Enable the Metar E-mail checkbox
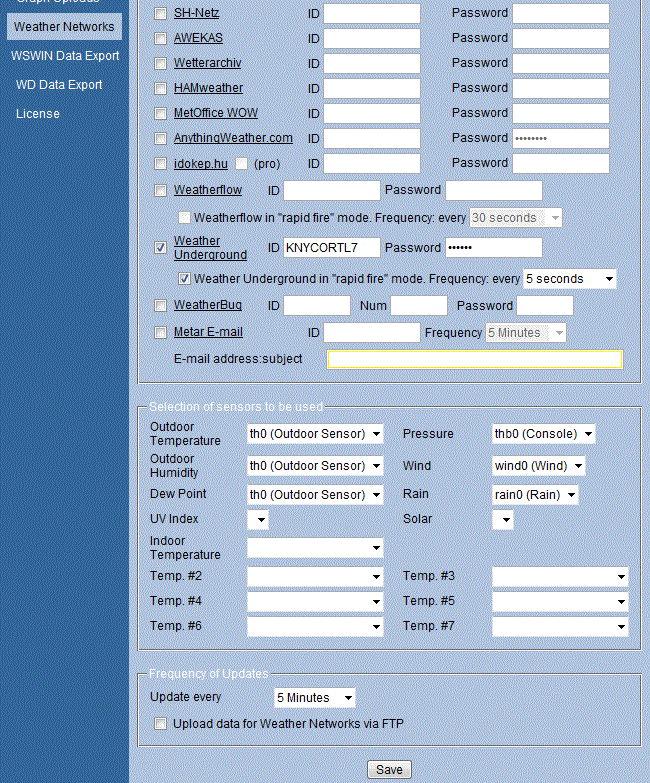The height and width of the screenshot is (783, 650). (x=160, y=333)
